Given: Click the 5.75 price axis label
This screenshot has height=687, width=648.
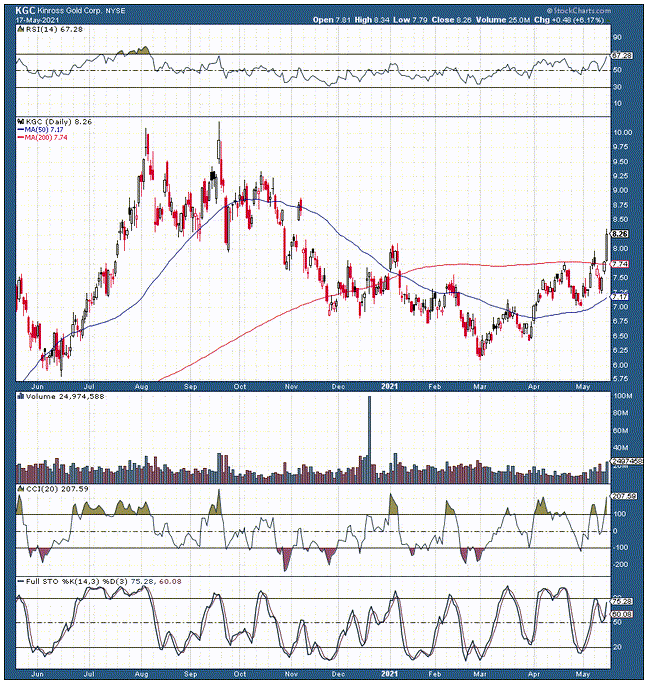Looking at the screenshot, I should [621, 379].
